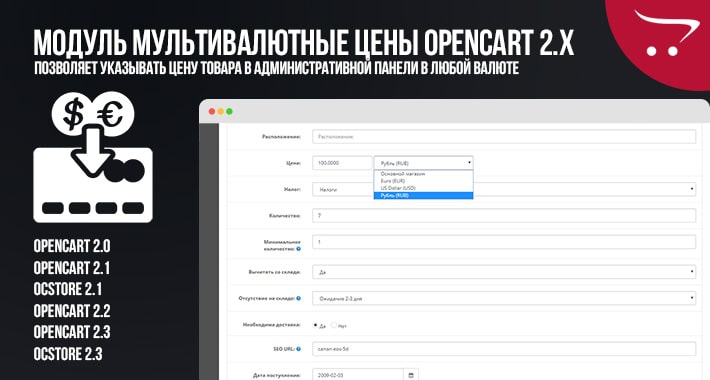Click the help icon beside Минимальное количество

(x=298, y=249)
